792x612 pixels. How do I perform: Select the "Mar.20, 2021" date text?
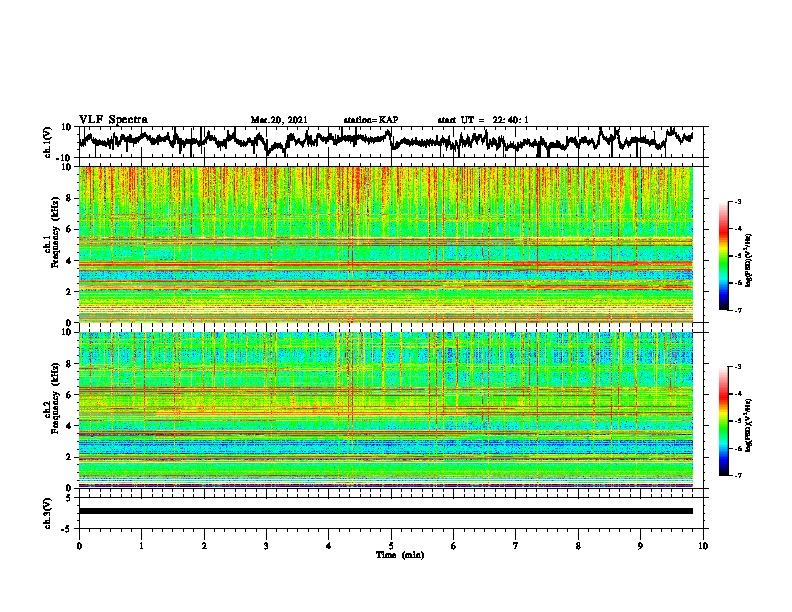click(279, 120)
